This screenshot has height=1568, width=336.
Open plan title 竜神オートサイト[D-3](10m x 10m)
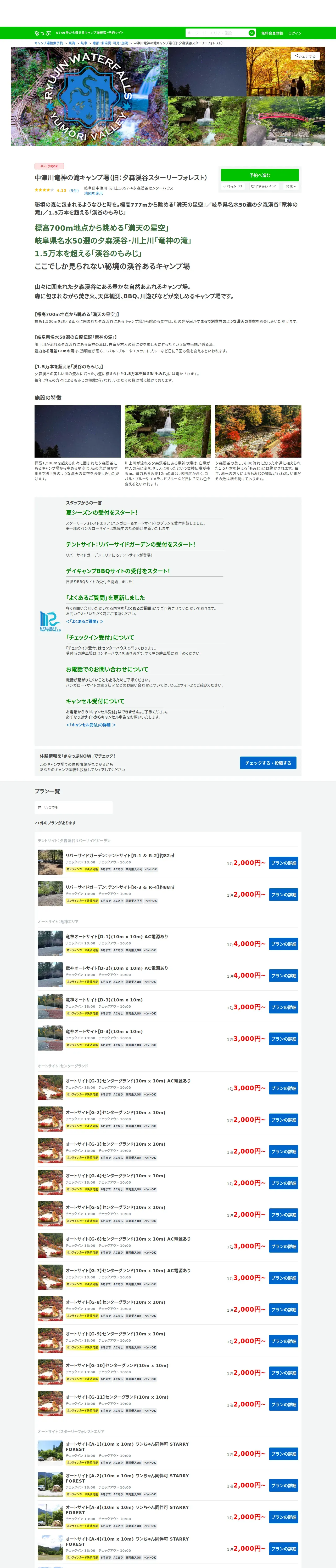coord(104,1000)
